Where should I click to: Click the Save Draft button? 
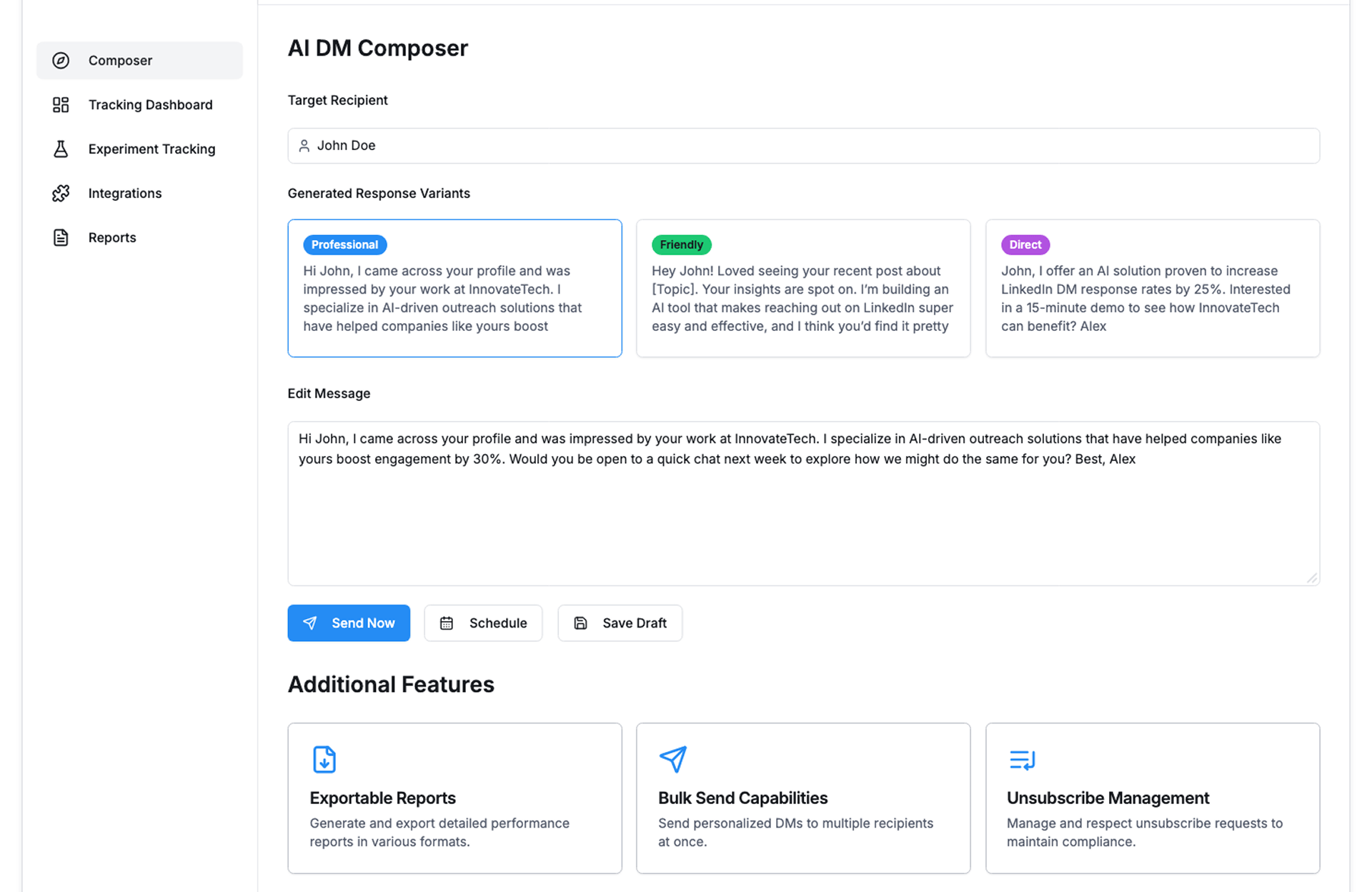point(620,623)
